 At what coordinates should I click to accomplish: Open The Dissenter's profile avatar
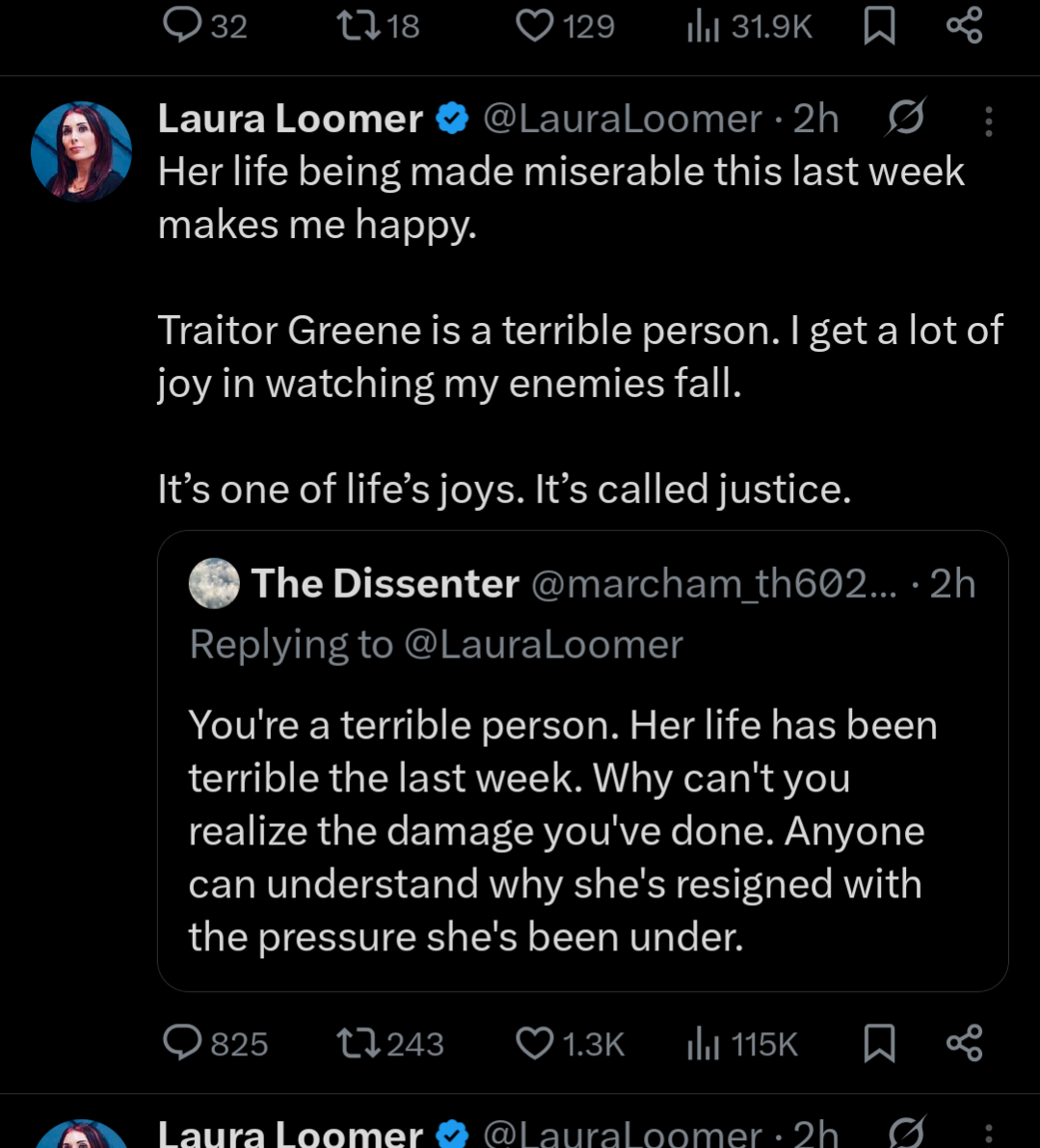pos(214,583)
